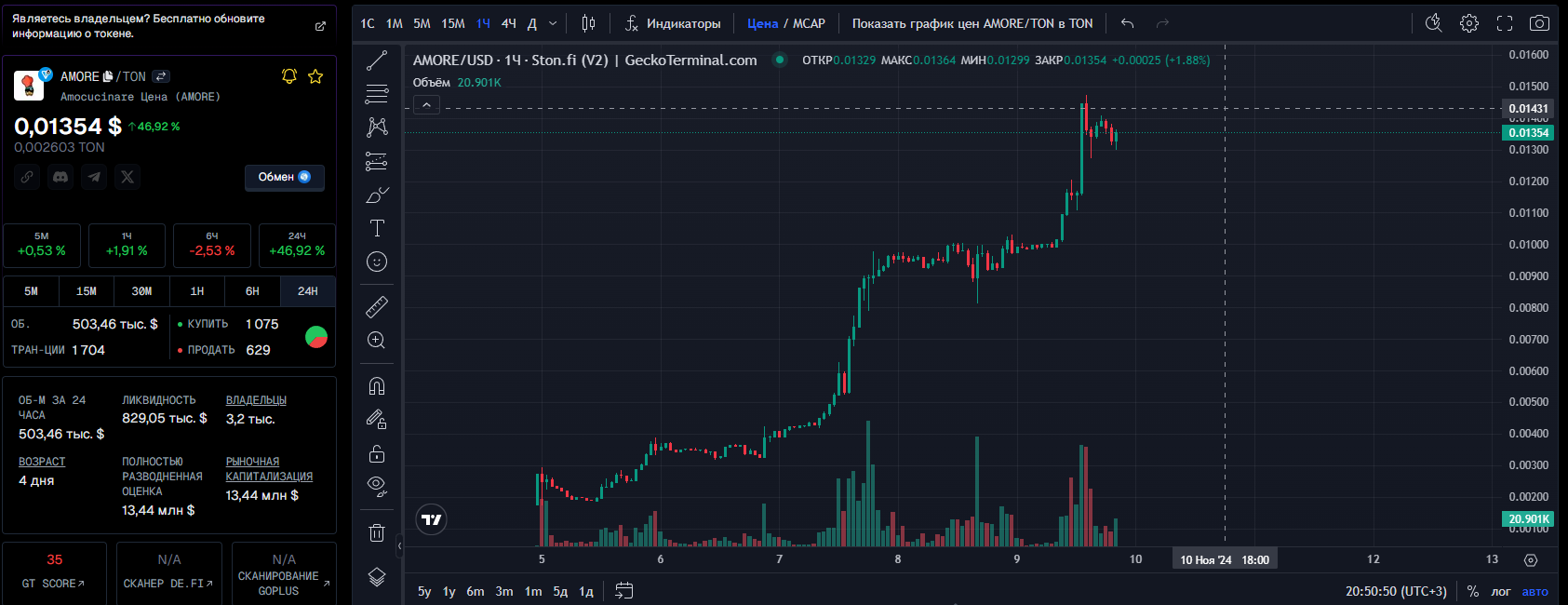Select the brush drawing tool

(377, 195)
